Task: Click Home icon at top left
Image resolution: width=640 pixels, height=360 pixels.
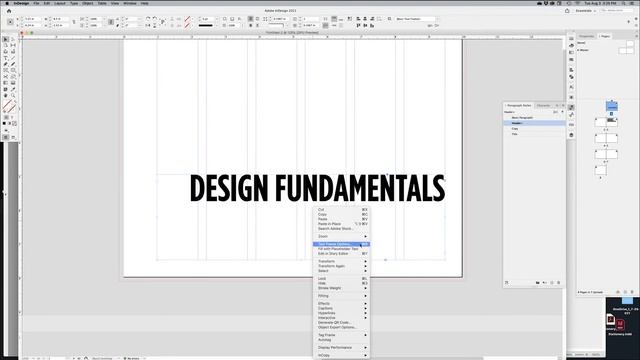Action: pyautogui.click(x=9, y=11)
